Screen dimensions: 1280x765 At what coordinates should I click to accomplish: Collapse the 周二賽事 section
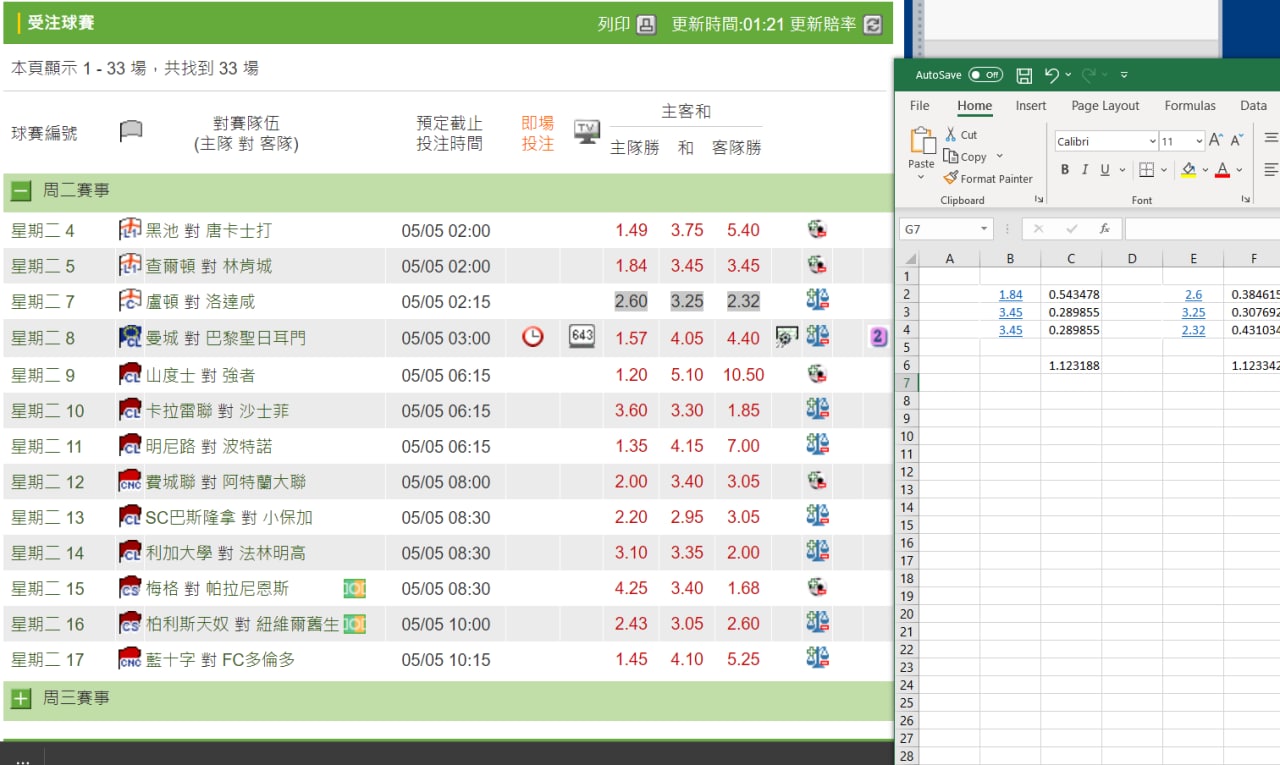[21, 191]
